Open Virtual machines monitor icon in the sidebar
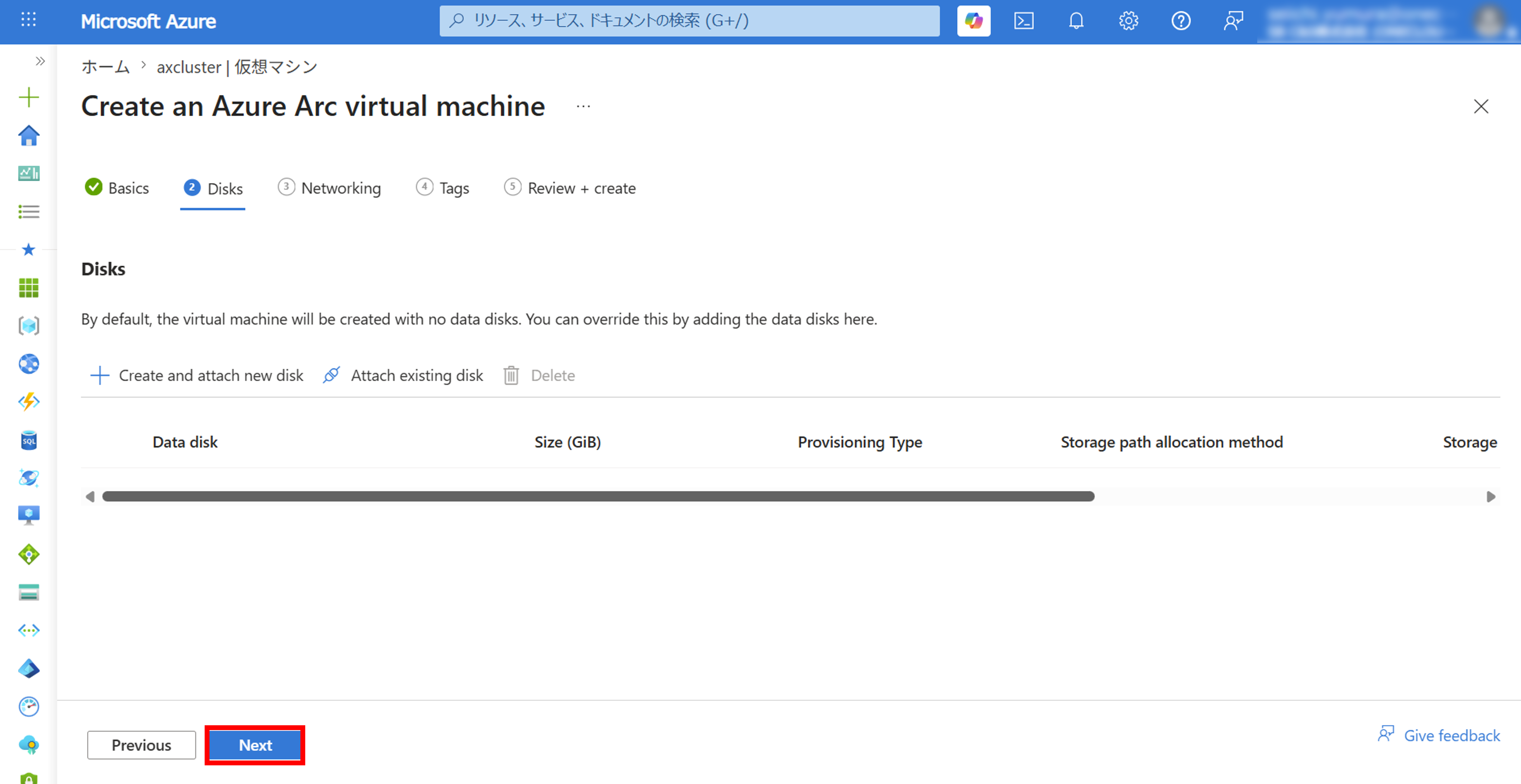The height and width of the screenshot is (784, 1521). point(28,516)
